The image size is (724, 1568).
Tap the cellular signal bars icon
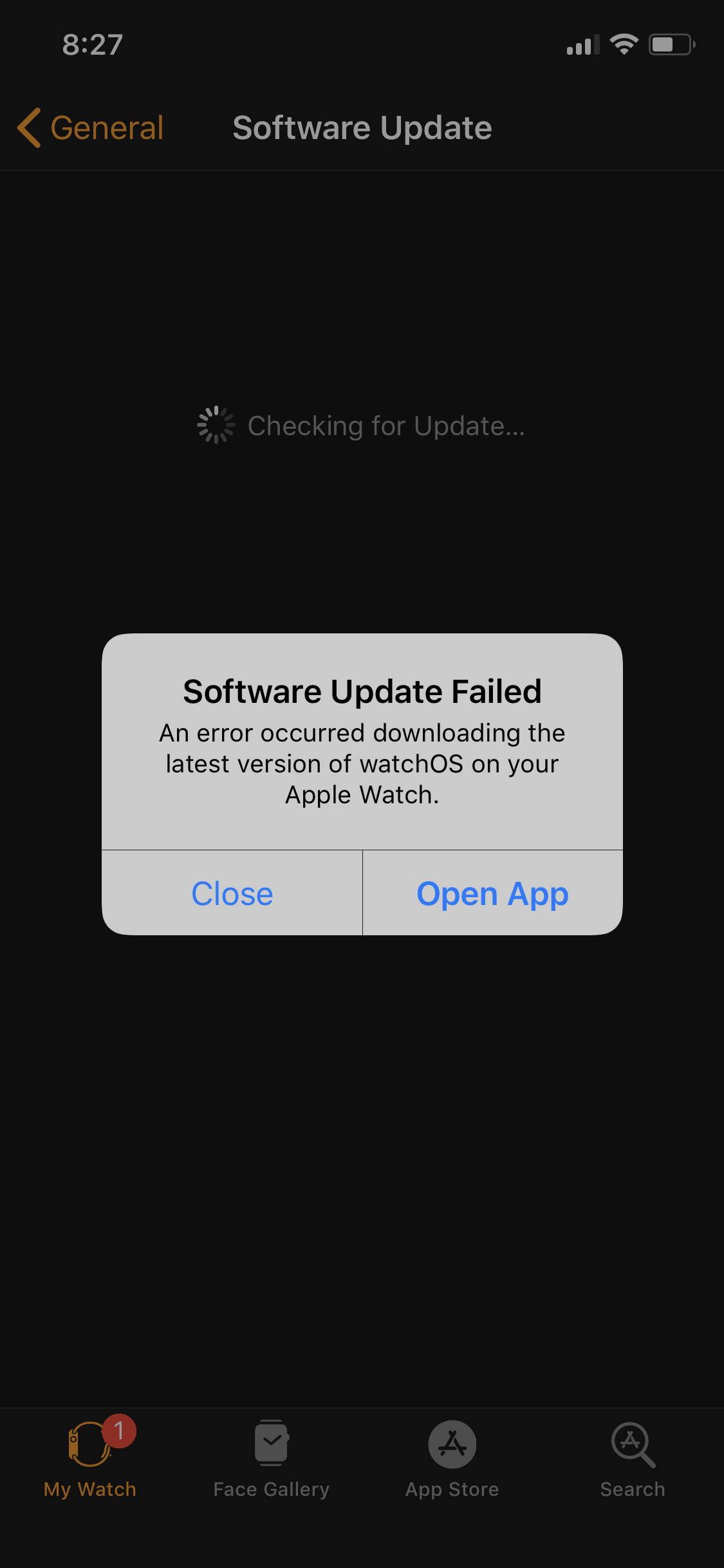point(583,44)
